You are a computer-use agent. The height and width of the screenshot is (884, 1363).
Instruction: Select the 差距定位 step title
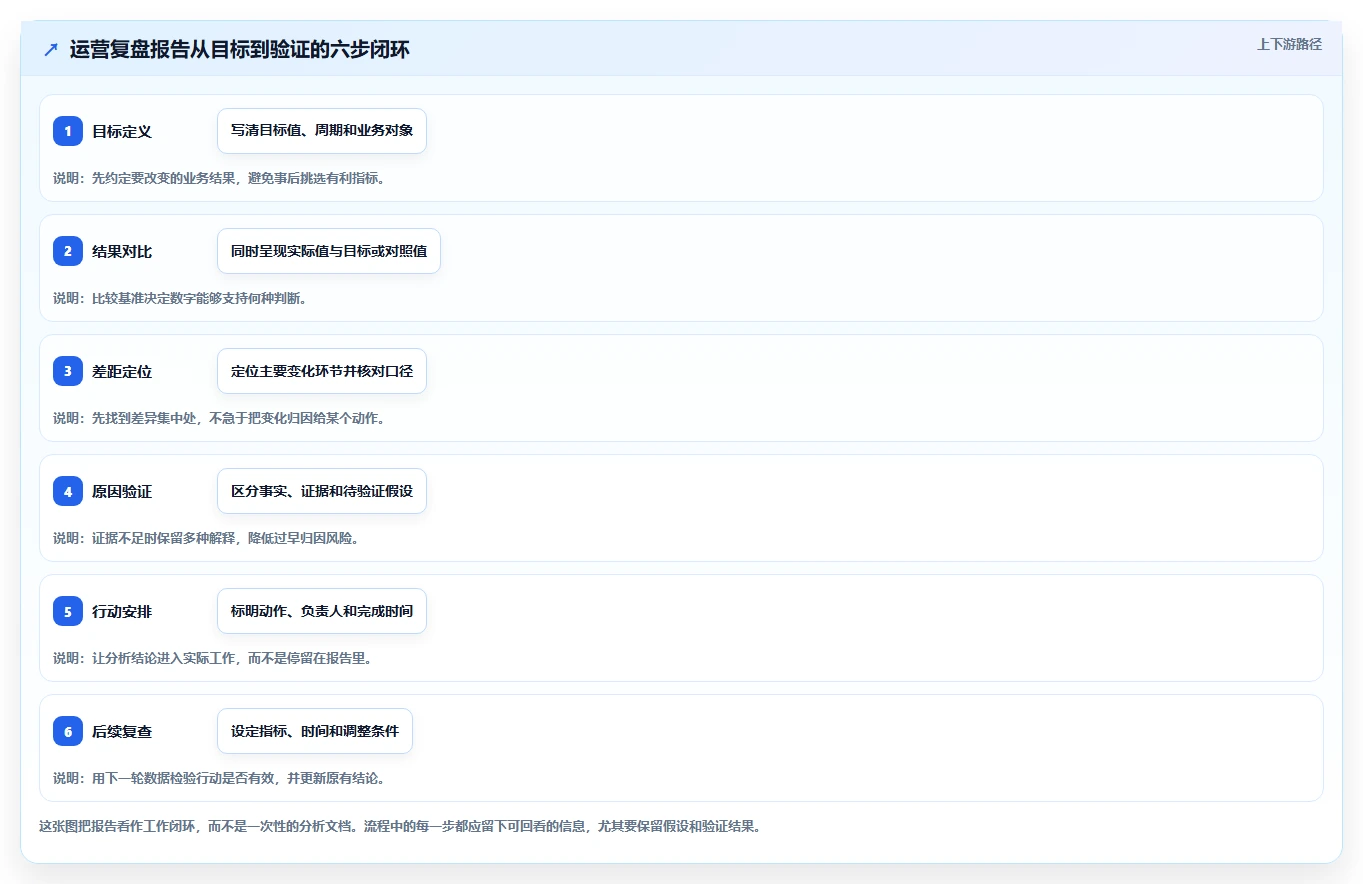click(x=122, y=371)
